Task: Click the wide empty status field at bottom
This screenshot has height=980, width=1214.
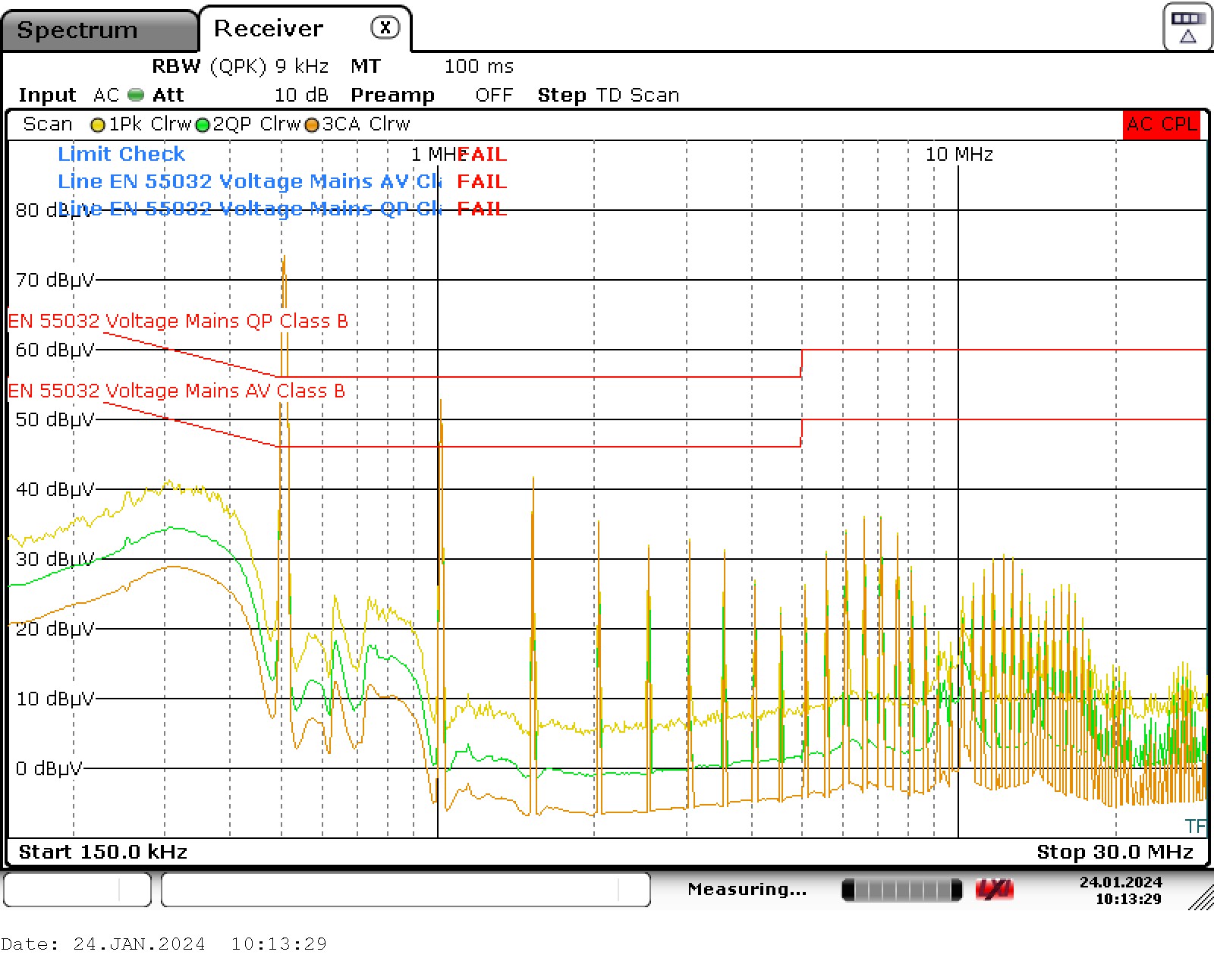Action: [405, 890]
